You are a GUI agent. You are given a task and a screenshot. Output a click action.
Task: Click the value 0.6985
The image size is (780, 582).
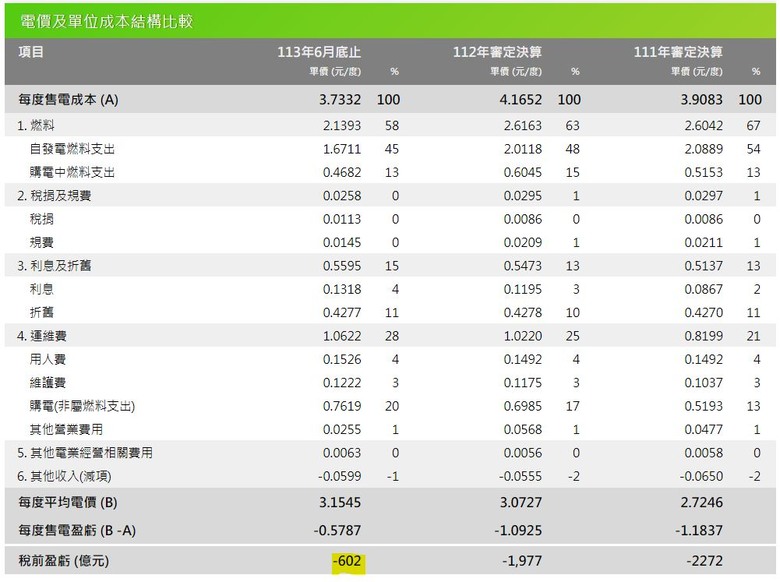point(522,406)
